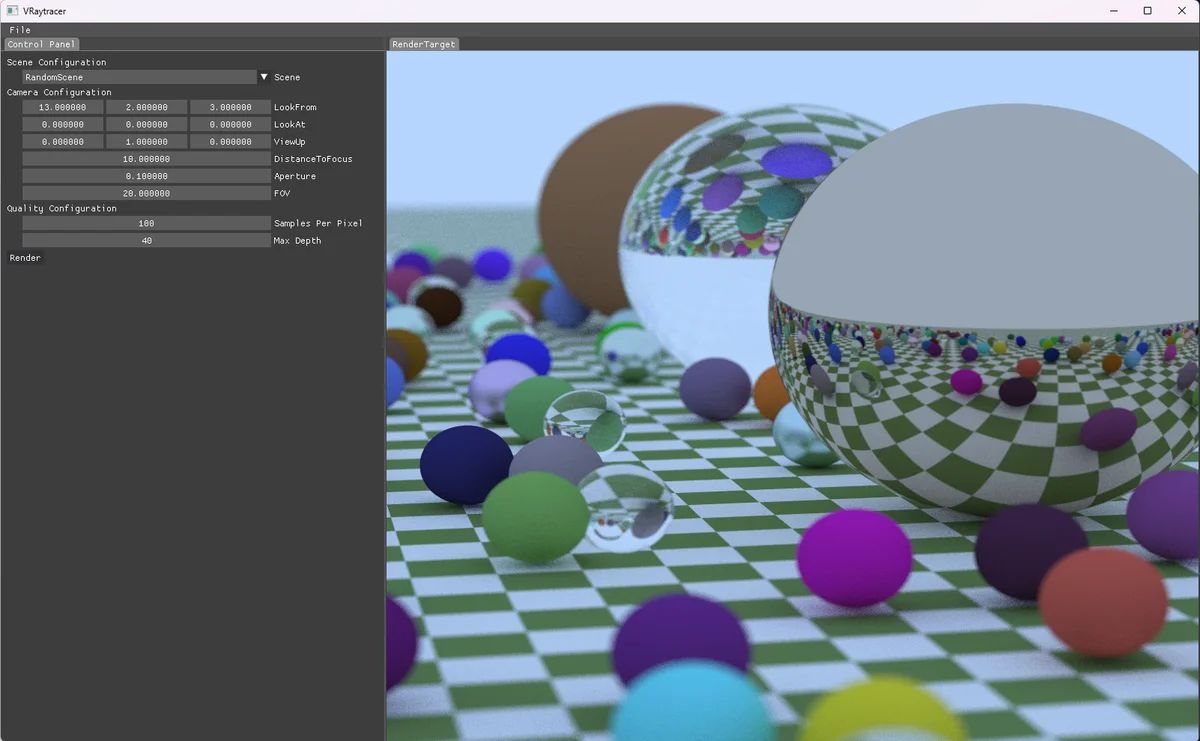1200x741 pixels.
Task: Click the LookAt Z value field
Action: pos(230,125)
